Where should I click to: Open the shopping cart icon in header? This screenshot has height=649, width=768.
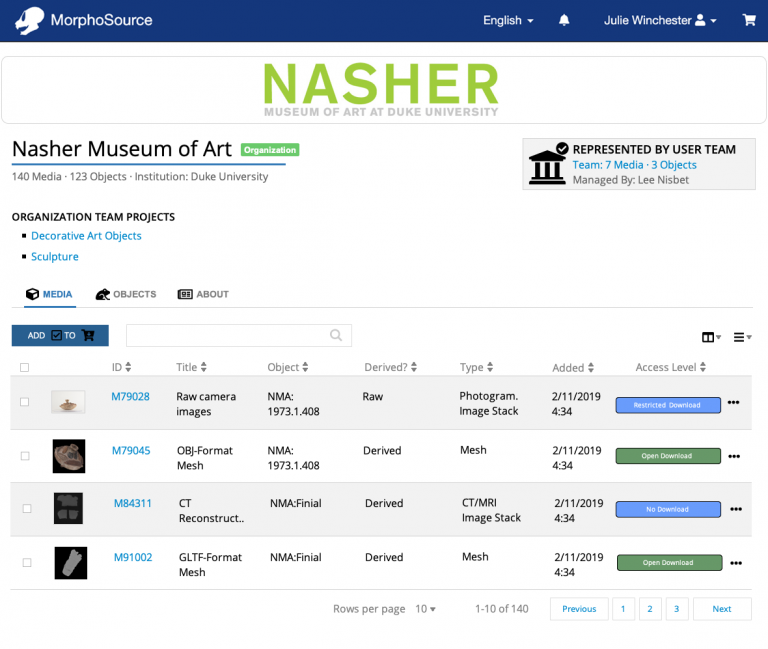[x=749, y=20]
